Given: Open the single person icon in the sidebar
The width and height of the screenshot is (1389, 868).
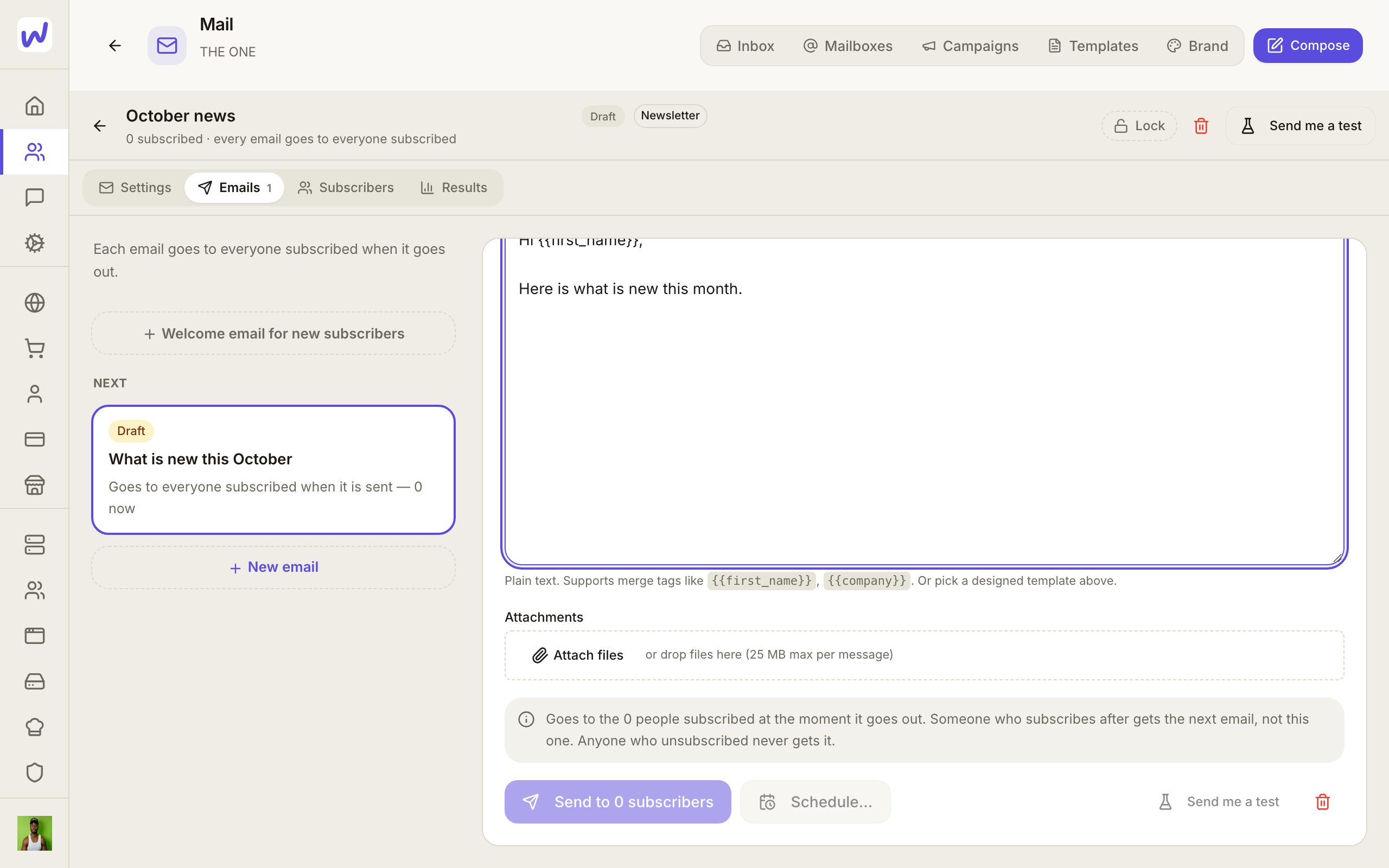Looking at the screenshot, I should (x=34, y=394).
